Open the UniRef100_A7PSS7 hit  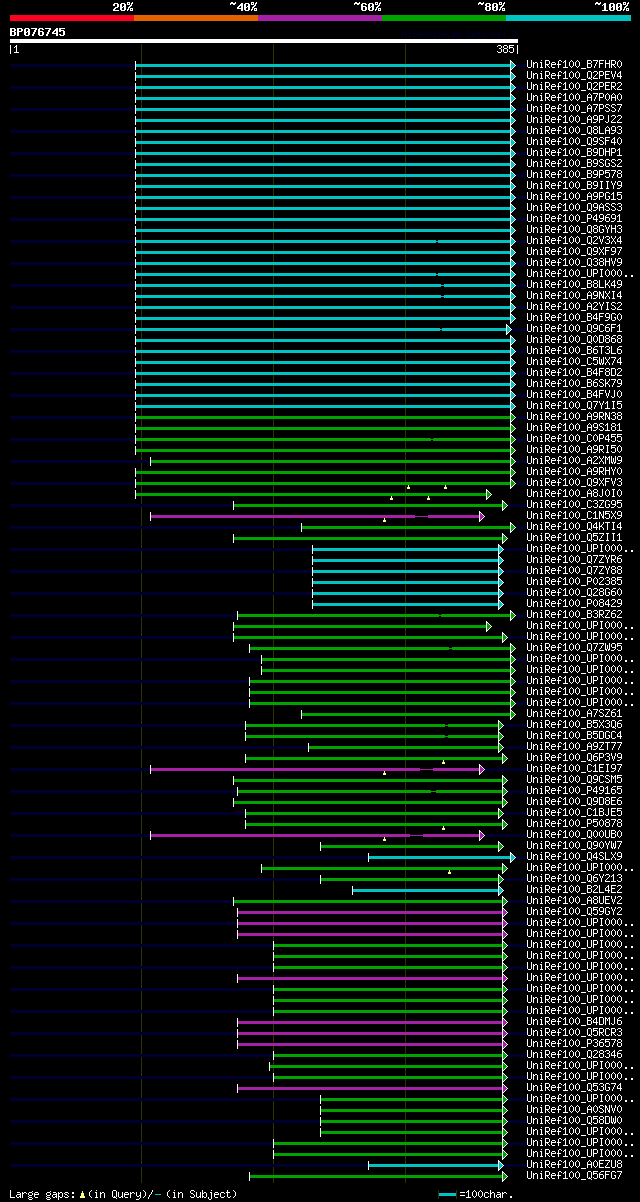574,108
